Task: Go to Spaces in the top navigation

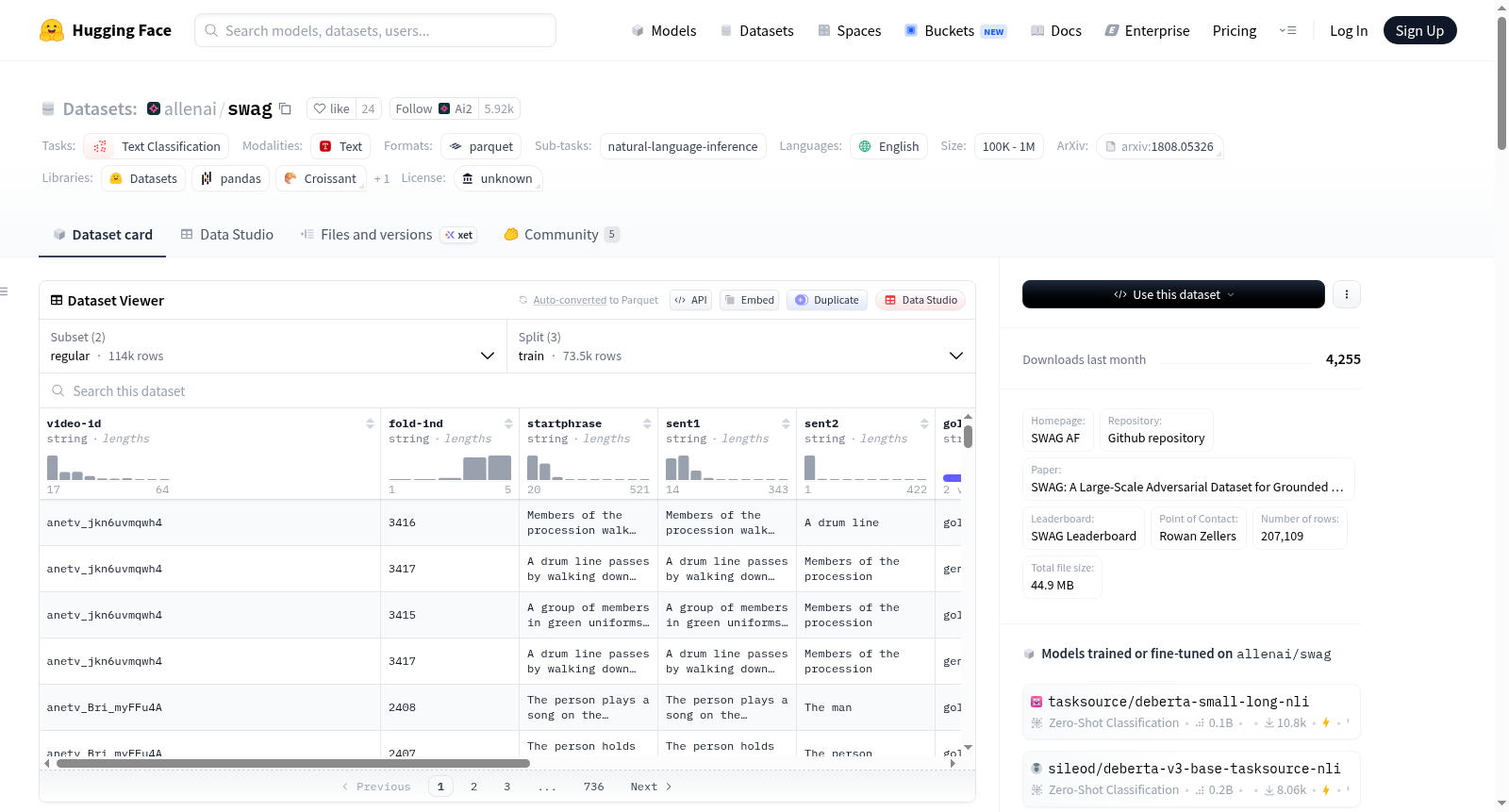Action: tap(850, 30)
